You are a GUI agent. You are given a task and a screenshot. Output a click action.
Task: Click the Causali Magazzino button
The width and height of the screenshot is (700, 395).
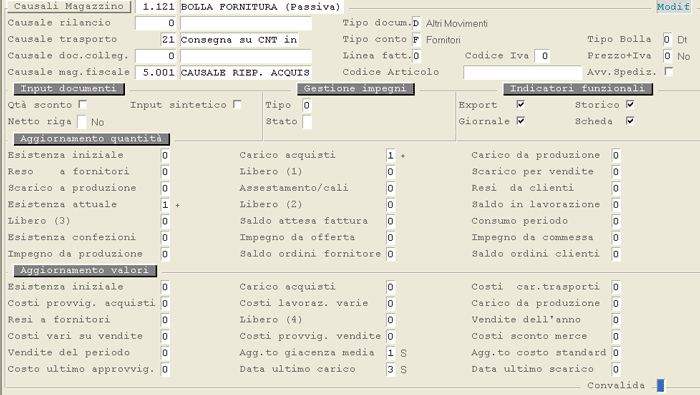coord(68,6)
